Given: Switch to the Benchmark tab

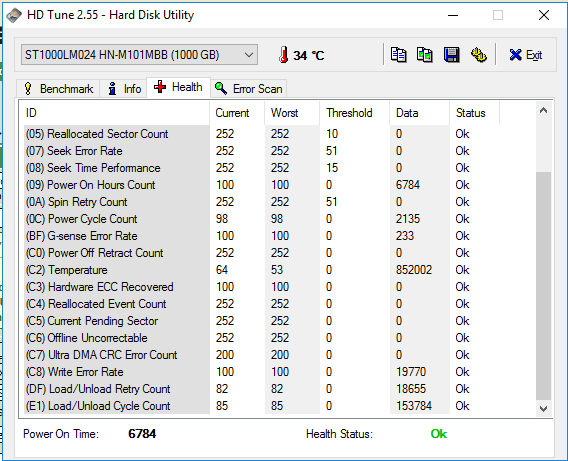Looking at the screenshot, I should [x=58, y=89].
